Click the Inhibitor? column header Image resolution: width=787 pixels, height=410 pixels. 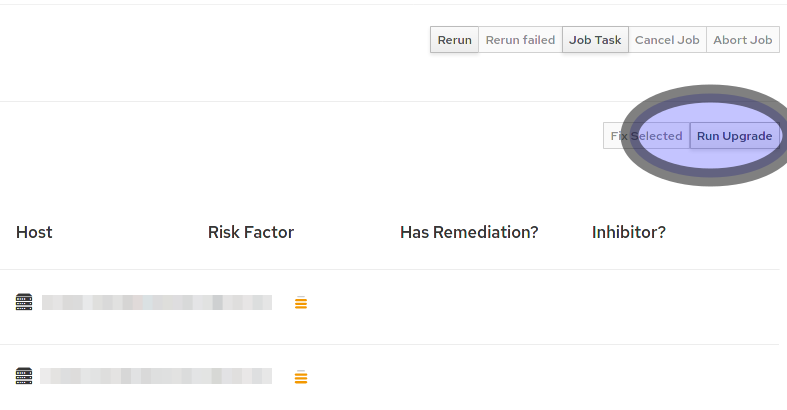[629, 232]
